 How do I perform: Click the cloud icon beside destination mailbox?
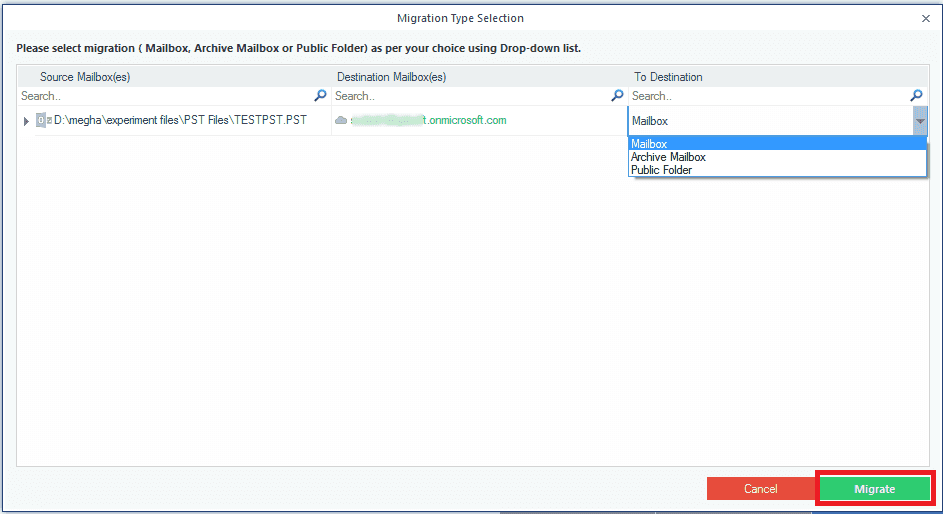click(x=341, y=120)
